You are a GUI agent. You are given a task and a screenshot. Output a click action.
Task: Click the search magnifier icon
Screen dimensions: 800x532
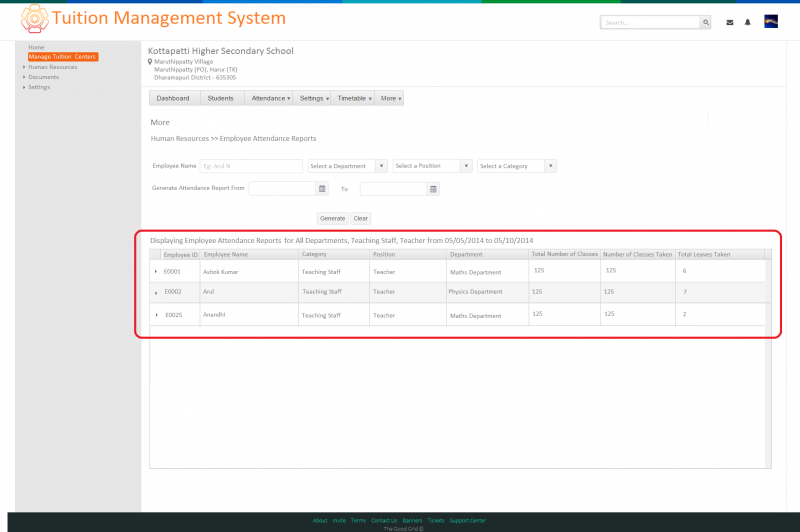pos(706,22)
